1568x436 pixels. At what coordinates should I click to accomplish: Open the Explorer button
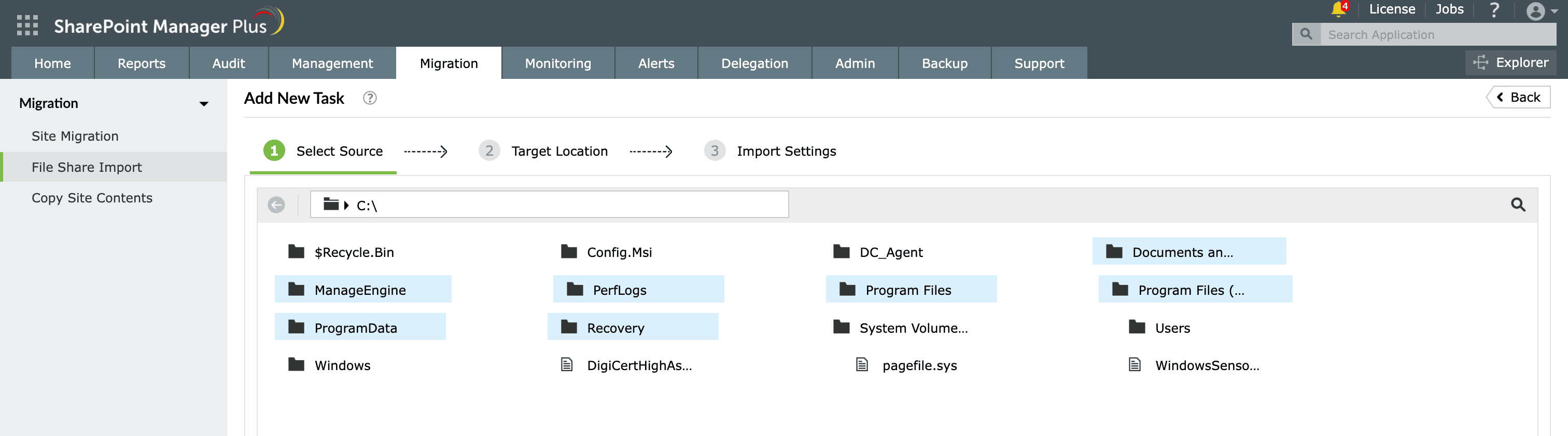(1510, 63)
